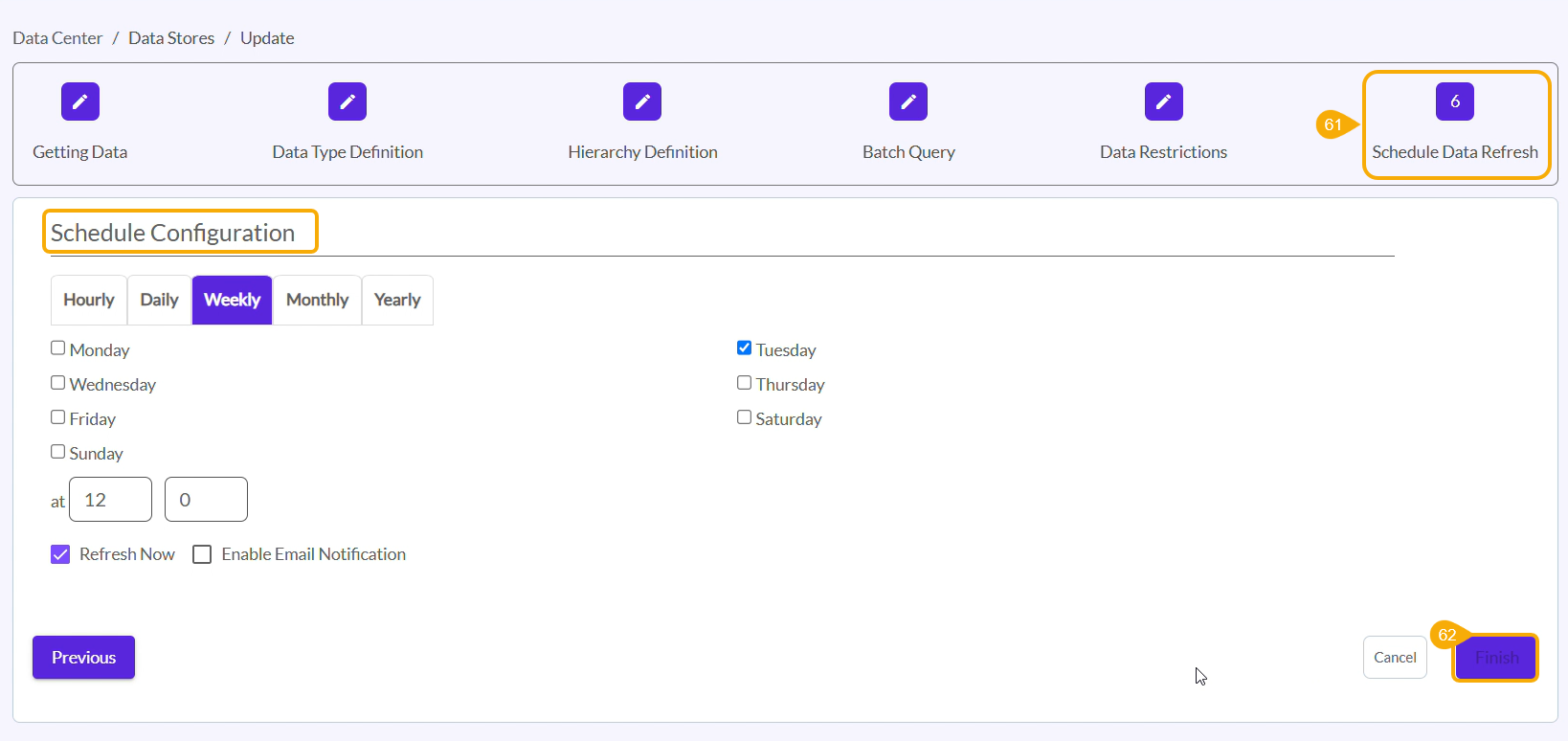Disable the Refresh Now option
Viewport: 1568px width, 741px height.
pyautogui.click(x=60, y=554)
